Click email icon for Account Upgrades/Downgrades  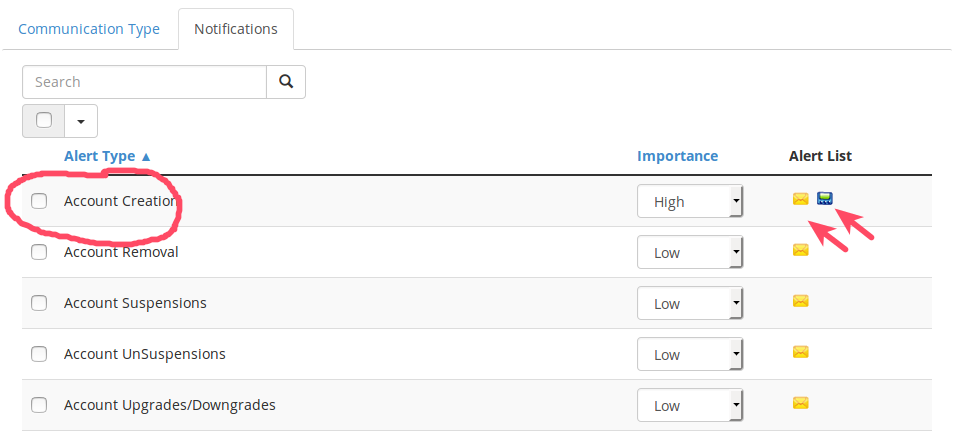point(800,403)
